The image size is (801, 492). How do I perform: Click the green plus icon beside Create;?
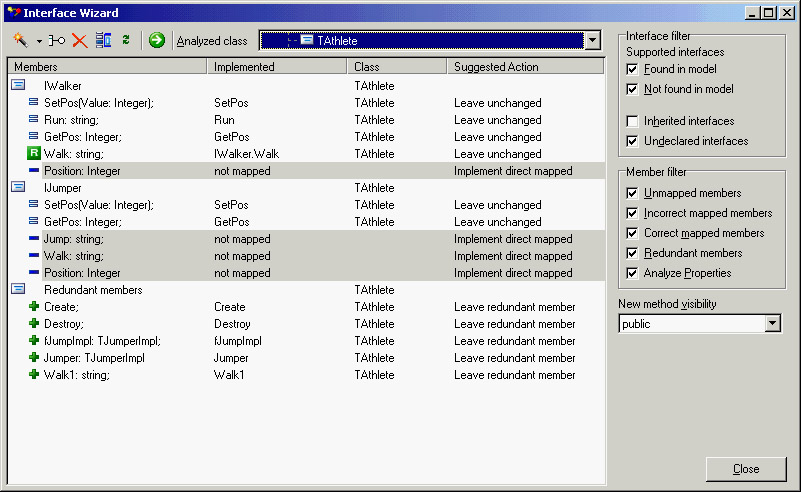33,307
